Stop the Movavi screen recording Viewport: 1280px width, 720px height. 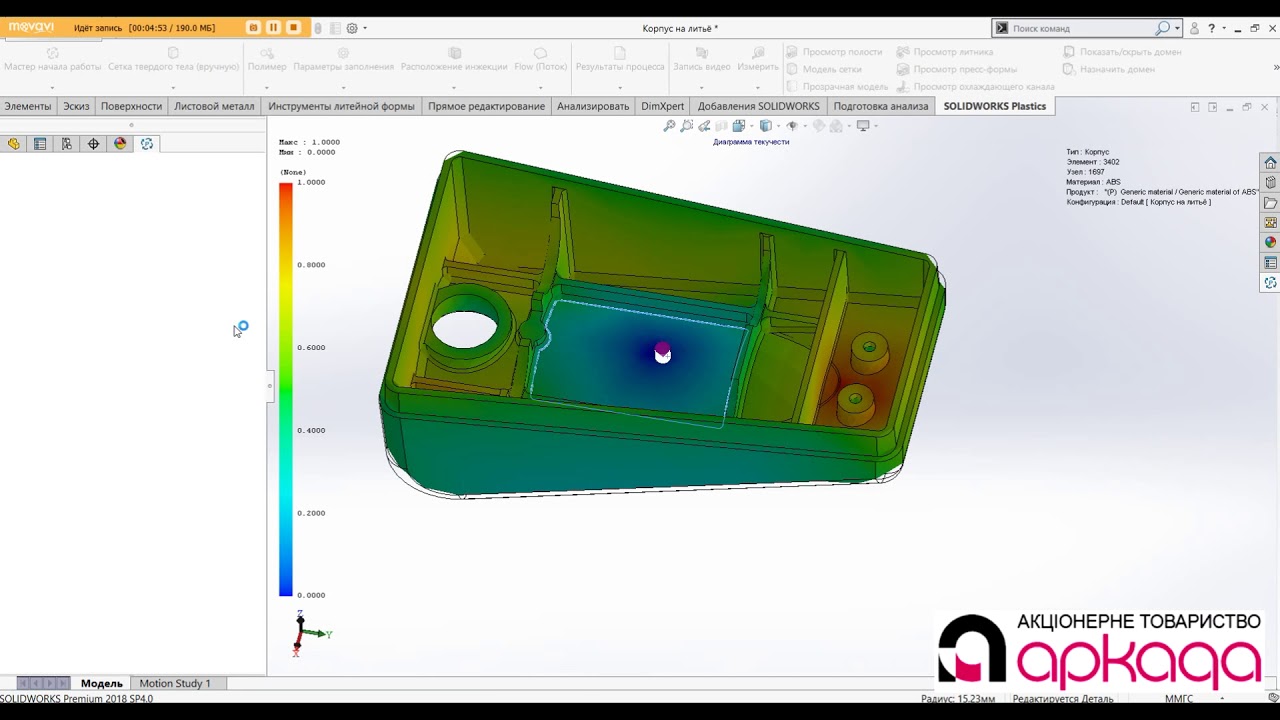293,28
